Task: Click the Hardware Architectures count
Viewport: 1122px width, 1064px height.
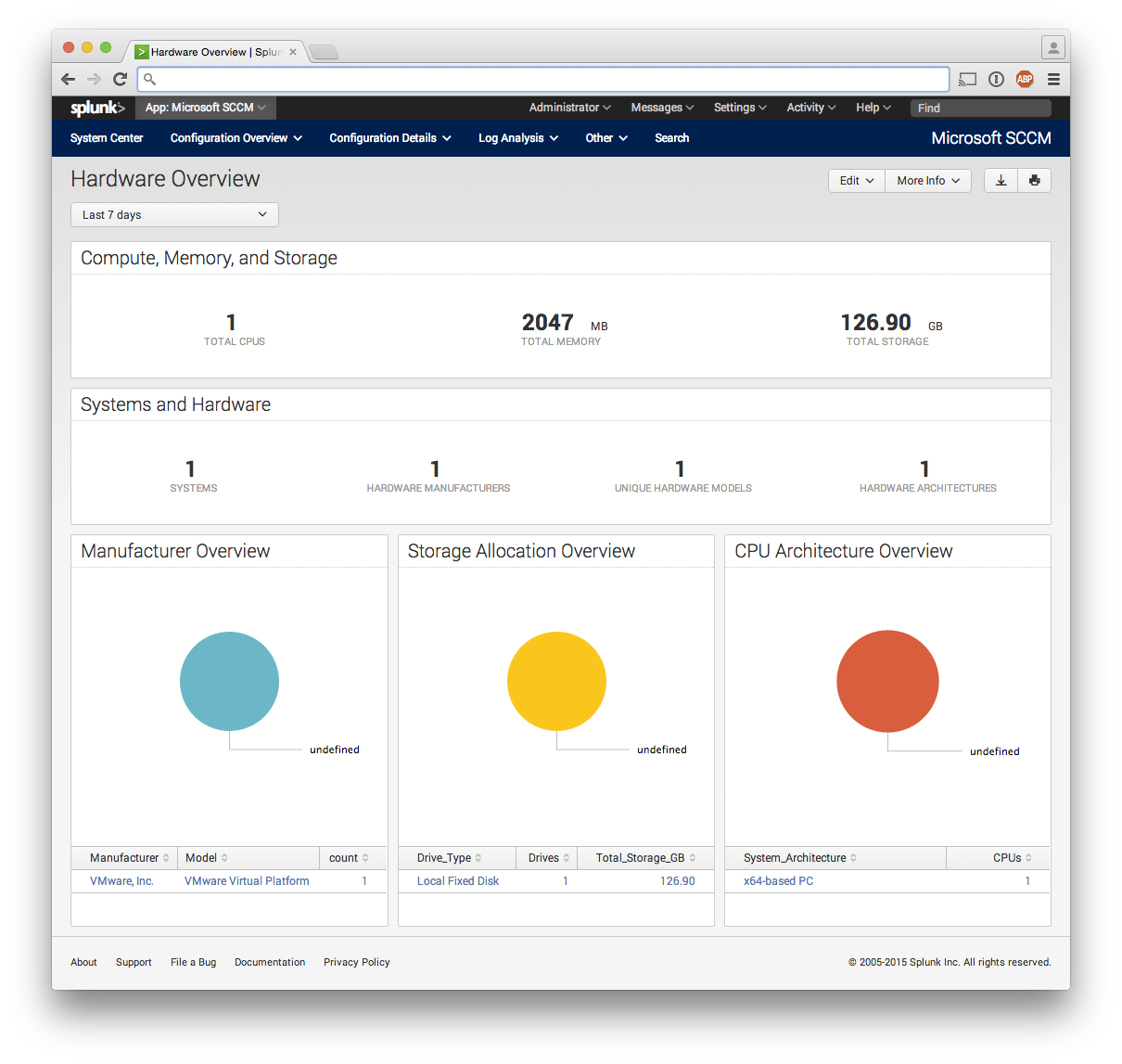Action: [924, 469]
